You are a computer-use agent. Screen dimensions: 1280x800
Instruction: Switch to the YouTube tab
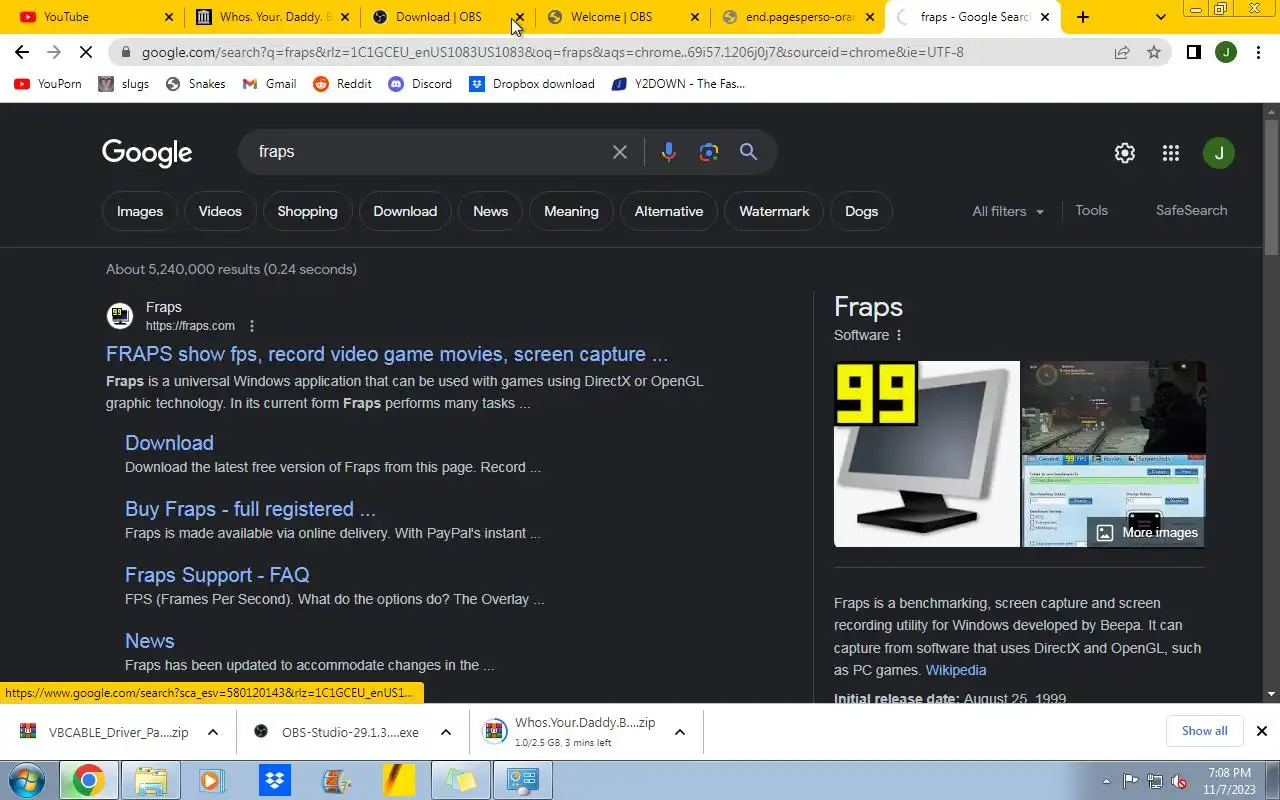click(x=90, y=17)
